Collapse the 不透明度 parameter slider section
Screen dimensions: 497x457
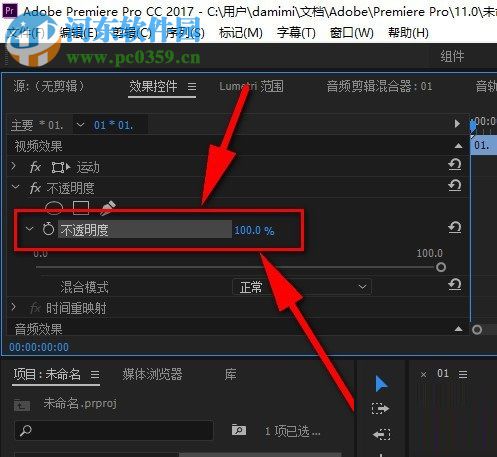[30, 229]
